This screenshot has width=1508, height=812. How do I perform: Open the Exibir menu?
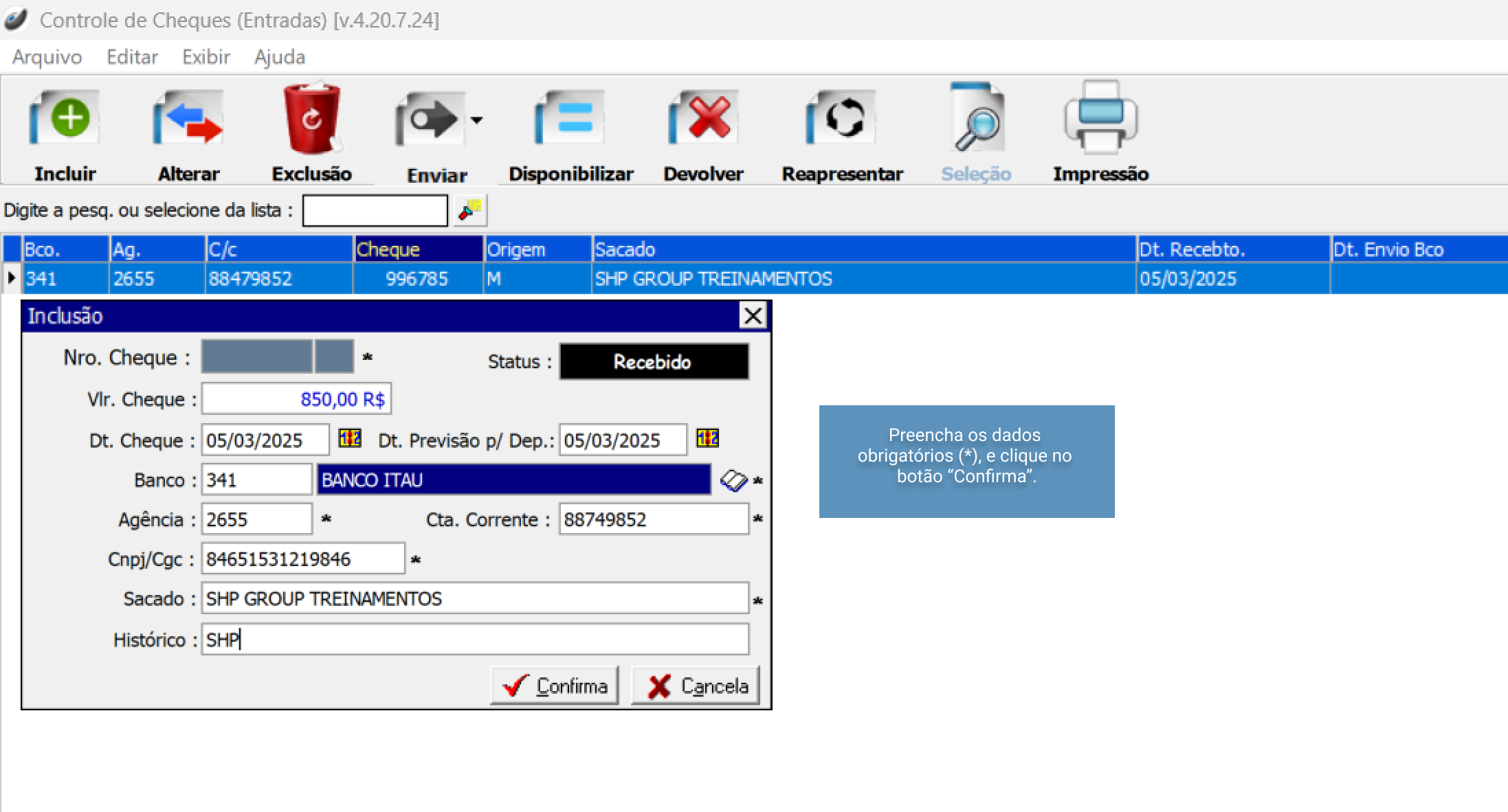pyautogui.click(x=206, y=57)
